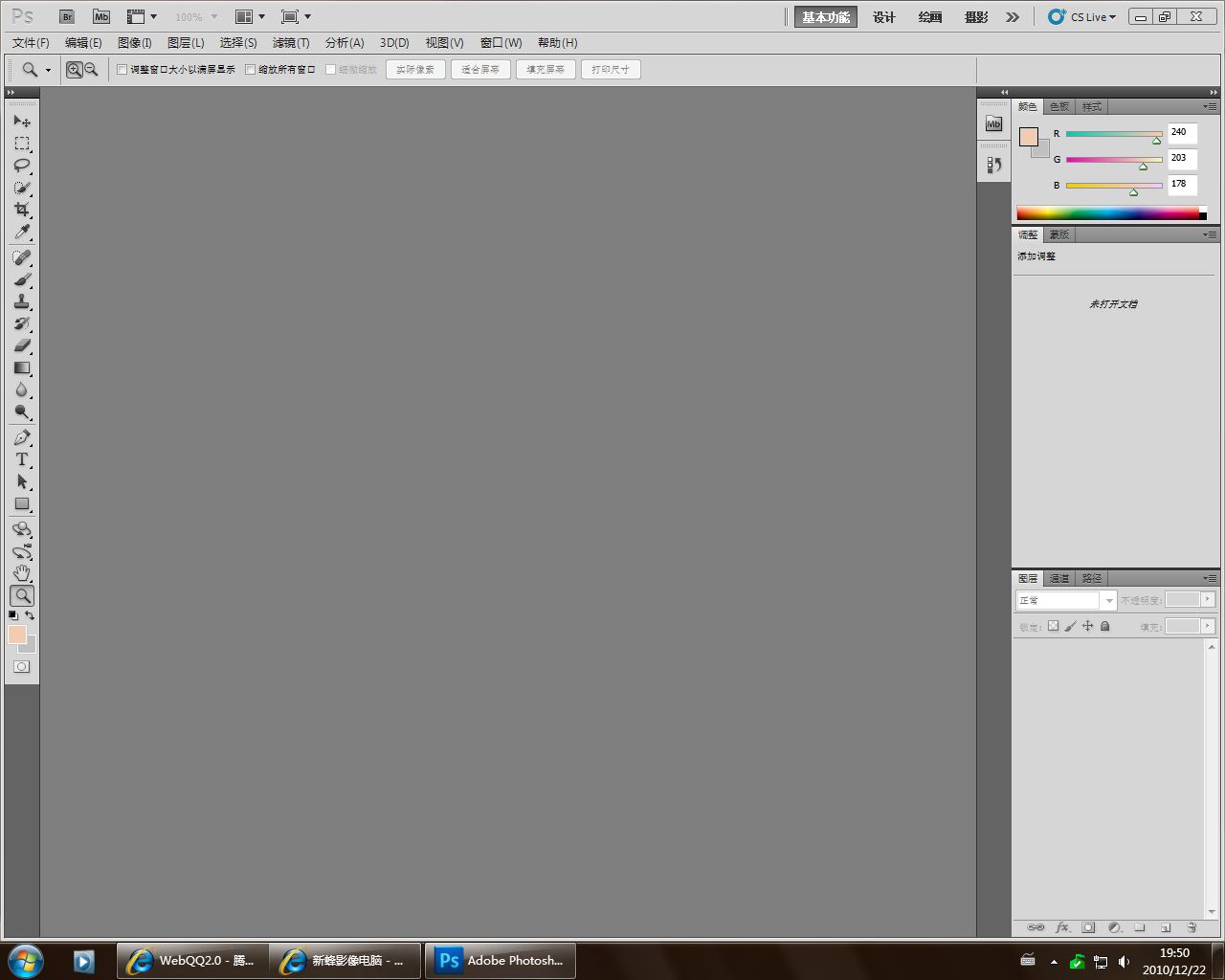Launch Bridge with the Br icon
Image resolution: width=1225 pixels, height=980 pixels.
coord(66,17)
